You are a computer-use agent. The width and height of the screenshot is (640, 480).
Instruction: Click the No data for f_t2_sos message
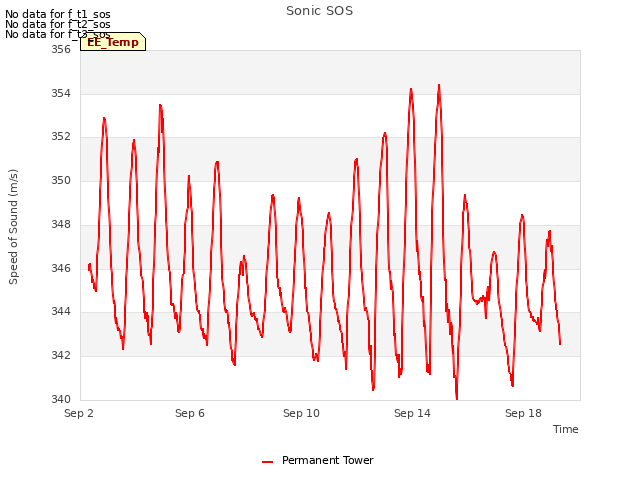tap(58, 24)
